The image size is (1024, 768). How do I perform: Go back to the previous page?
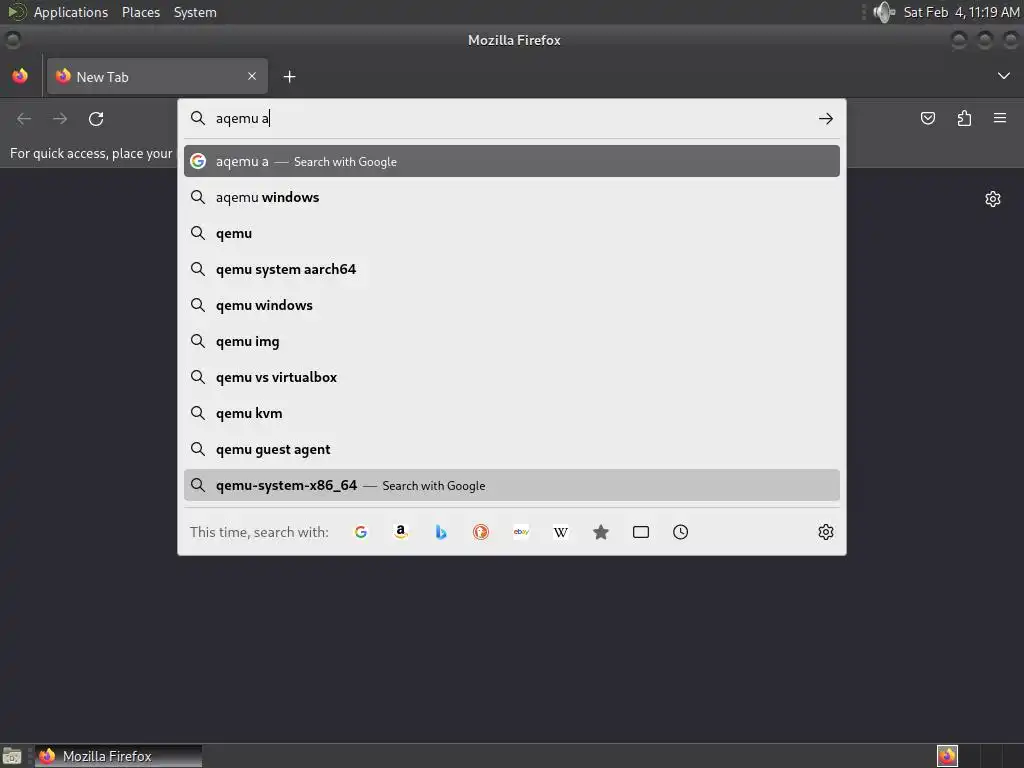click(24, 119)
